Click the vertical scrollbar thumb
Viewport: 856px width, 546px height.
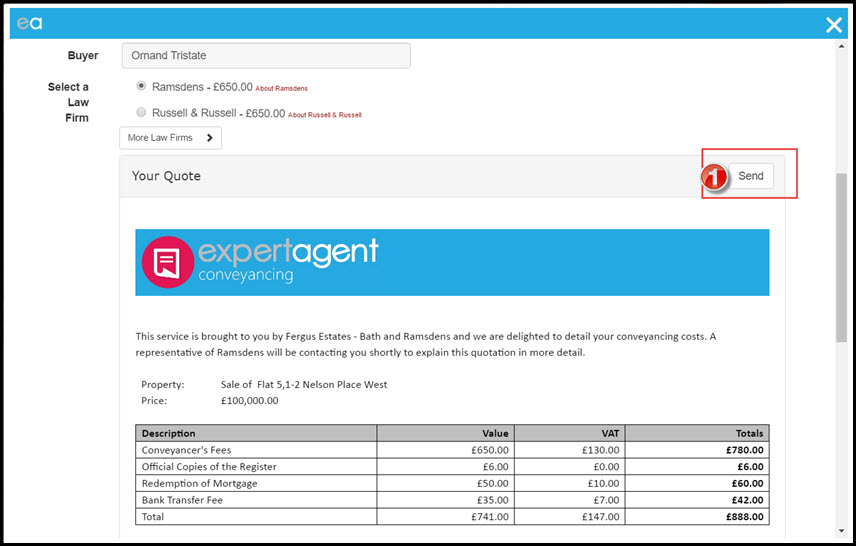841,258
